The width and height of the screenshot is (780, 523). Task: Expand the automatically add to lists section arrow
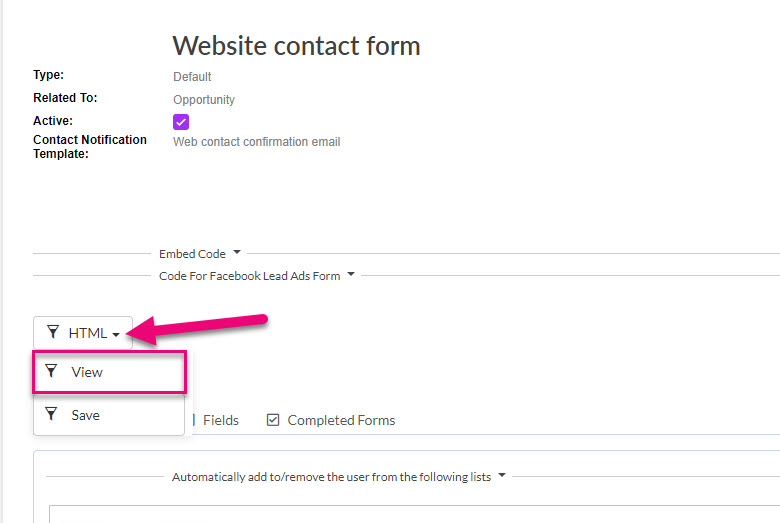click(x=502, y=475)
